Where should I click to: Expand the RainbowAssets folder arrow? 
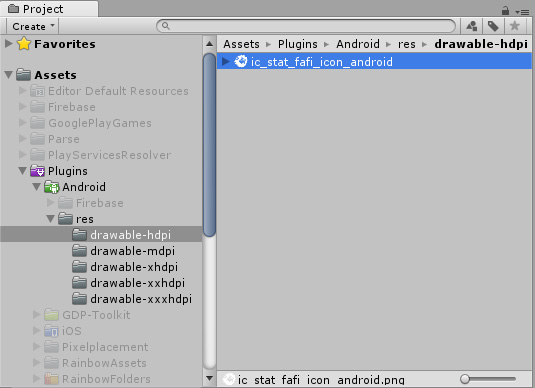click(x=37, y=362)
